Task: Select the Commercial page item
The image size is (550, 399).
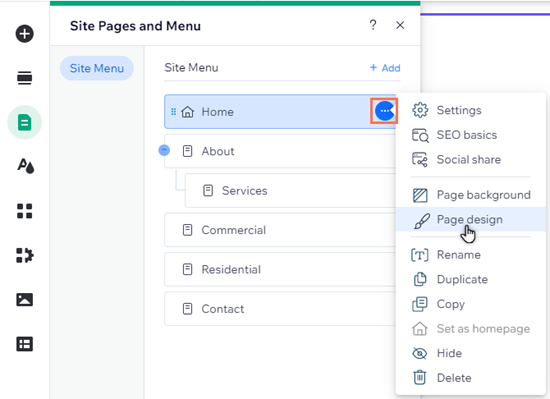Action: [280, 230]
